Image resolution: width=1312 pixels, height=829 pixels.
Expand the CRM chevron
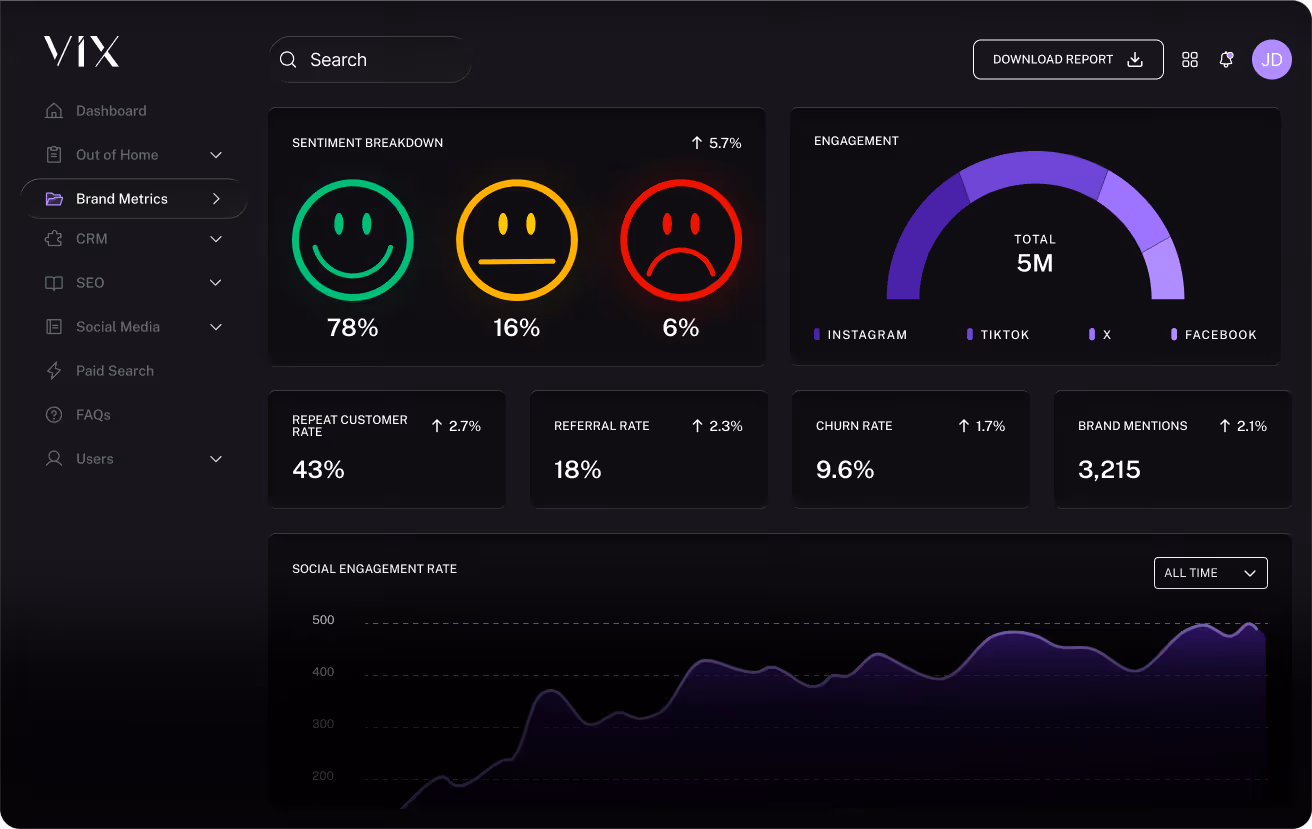tap(216, 239)
